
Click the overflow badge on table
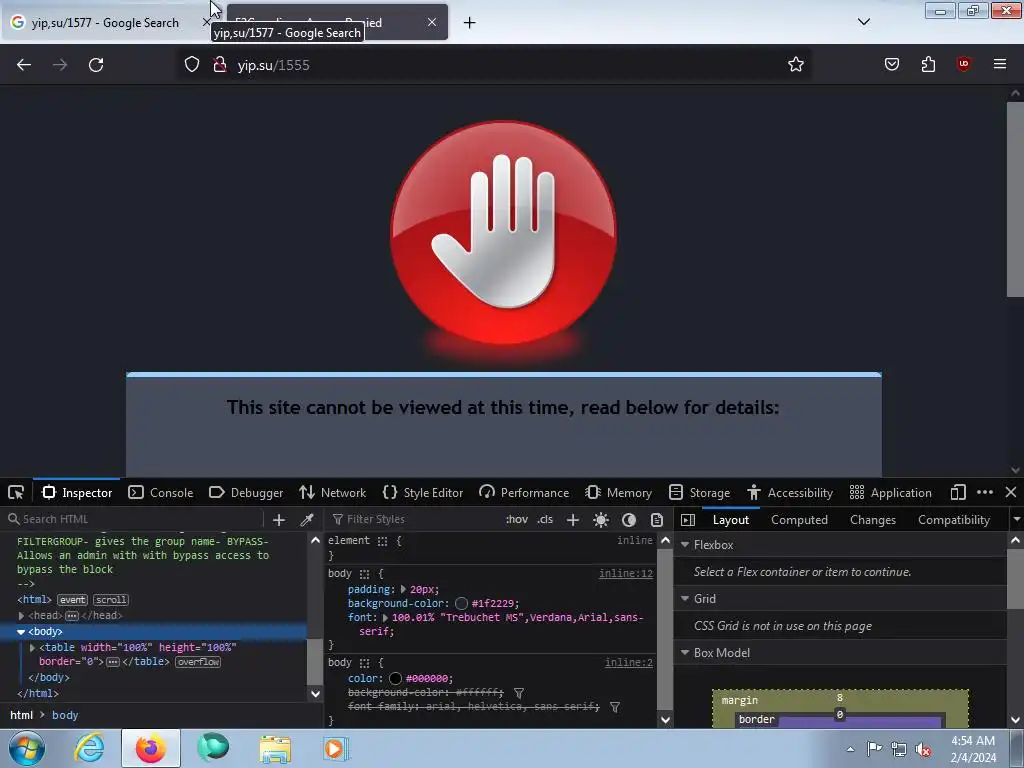coord(198,662)
